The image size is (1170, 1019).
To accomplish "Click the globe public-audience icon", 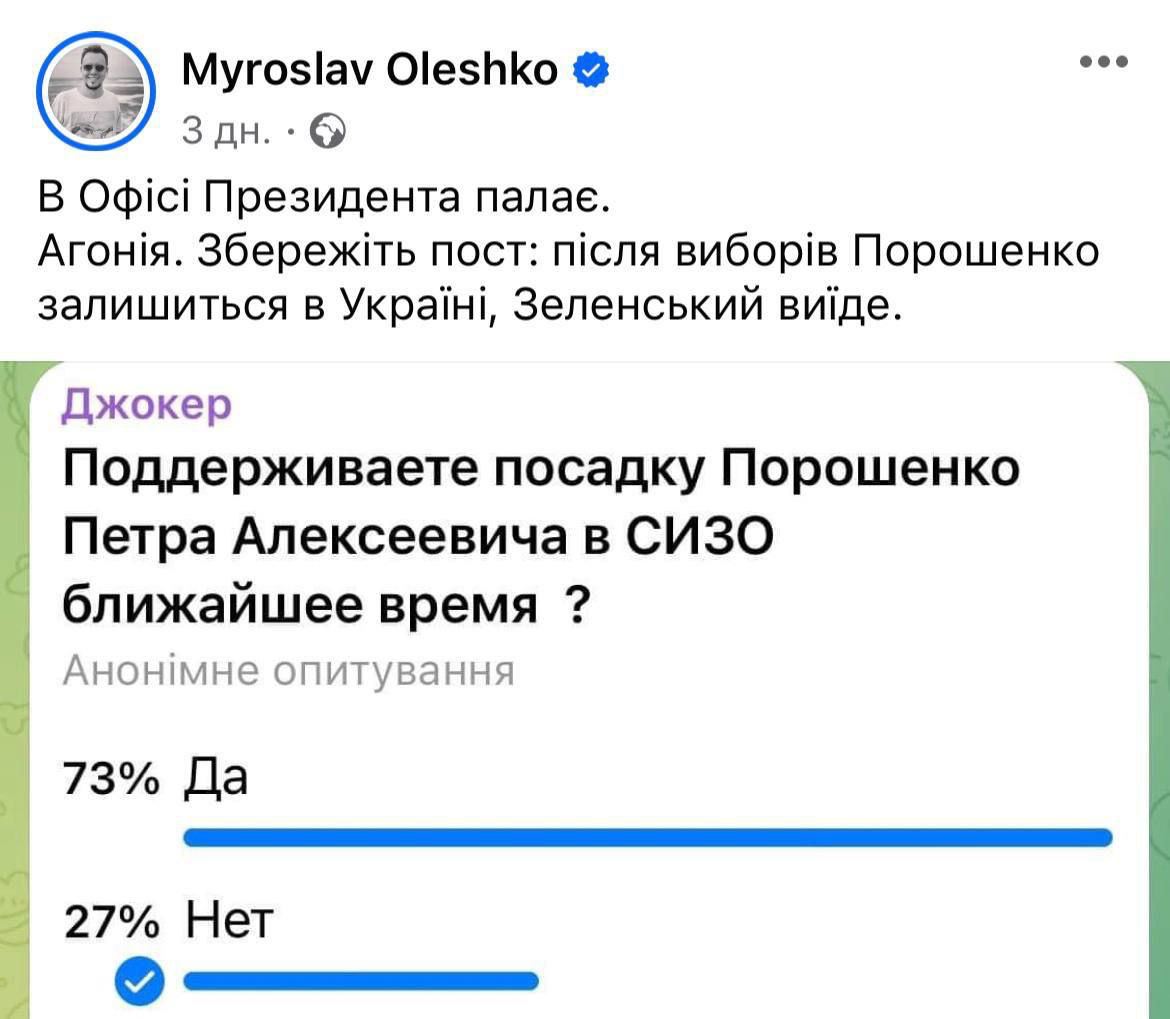I will (329, 130).
